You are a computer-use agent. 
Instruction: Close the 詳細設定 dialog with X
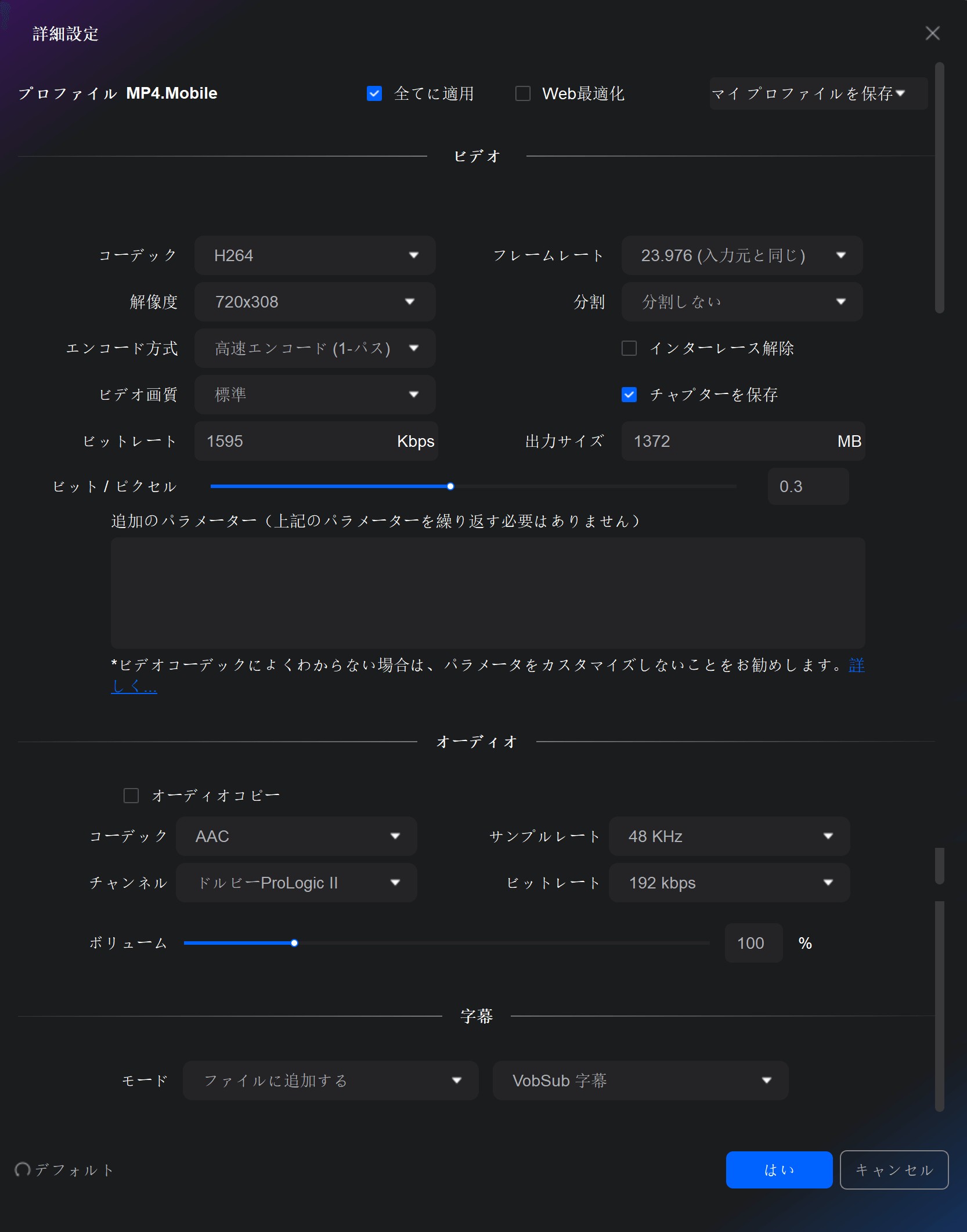(932, 33)
